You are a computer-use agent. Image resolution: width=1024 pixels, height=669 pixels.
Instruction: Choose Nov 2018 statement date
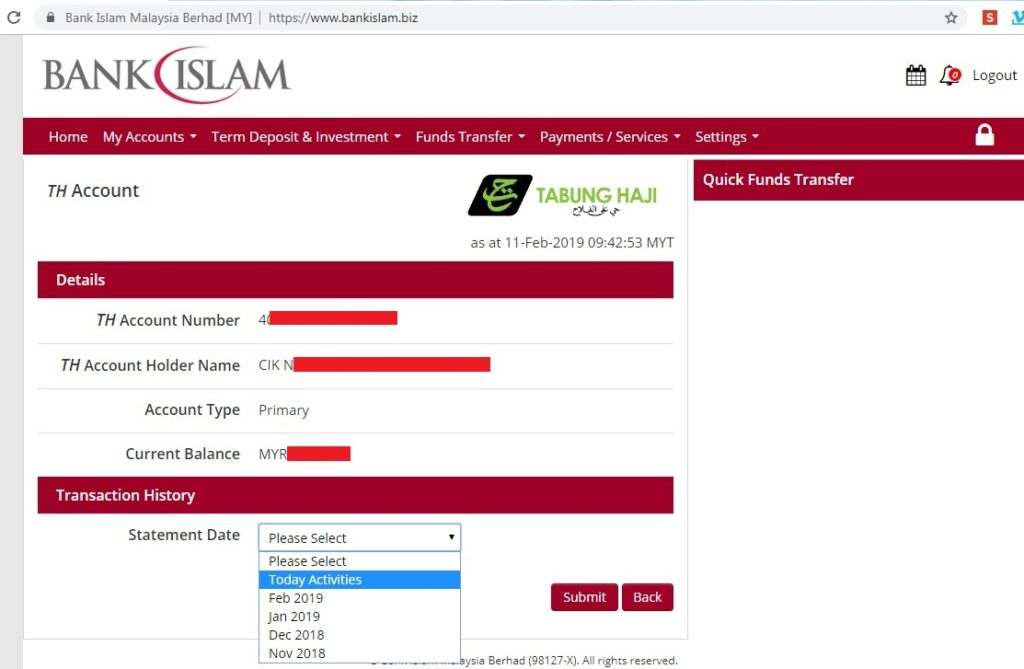[x=360, y=653]
